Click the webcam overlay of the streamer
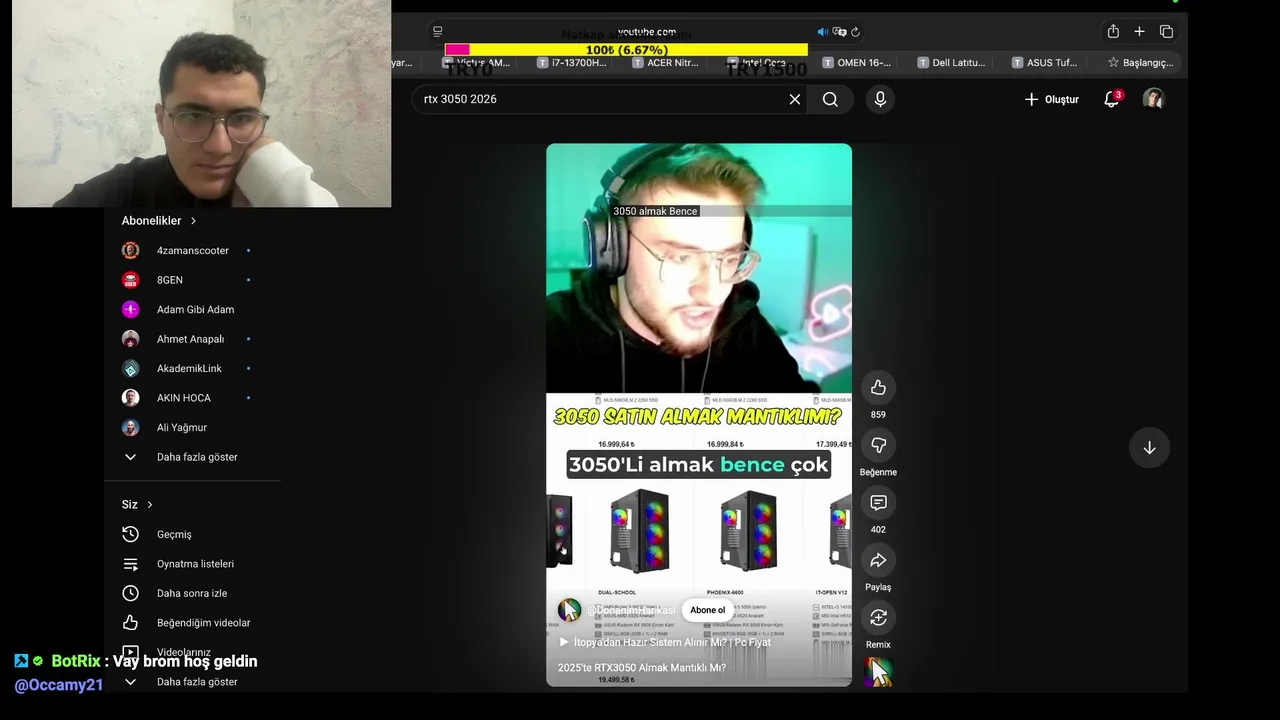Image resolution: width=1280 pixels, height=720 pixels. 201,103
